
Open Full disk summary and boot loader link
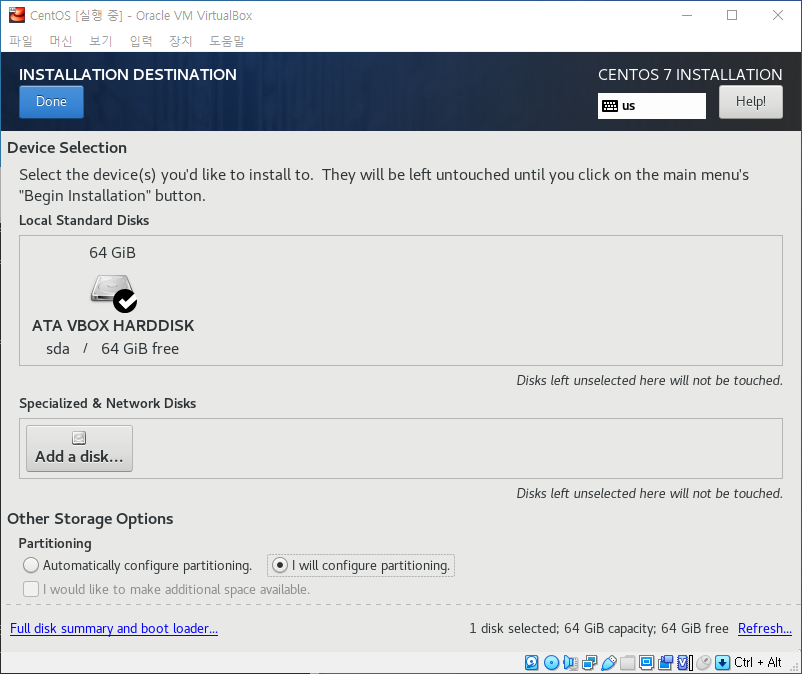coord(114,628)
